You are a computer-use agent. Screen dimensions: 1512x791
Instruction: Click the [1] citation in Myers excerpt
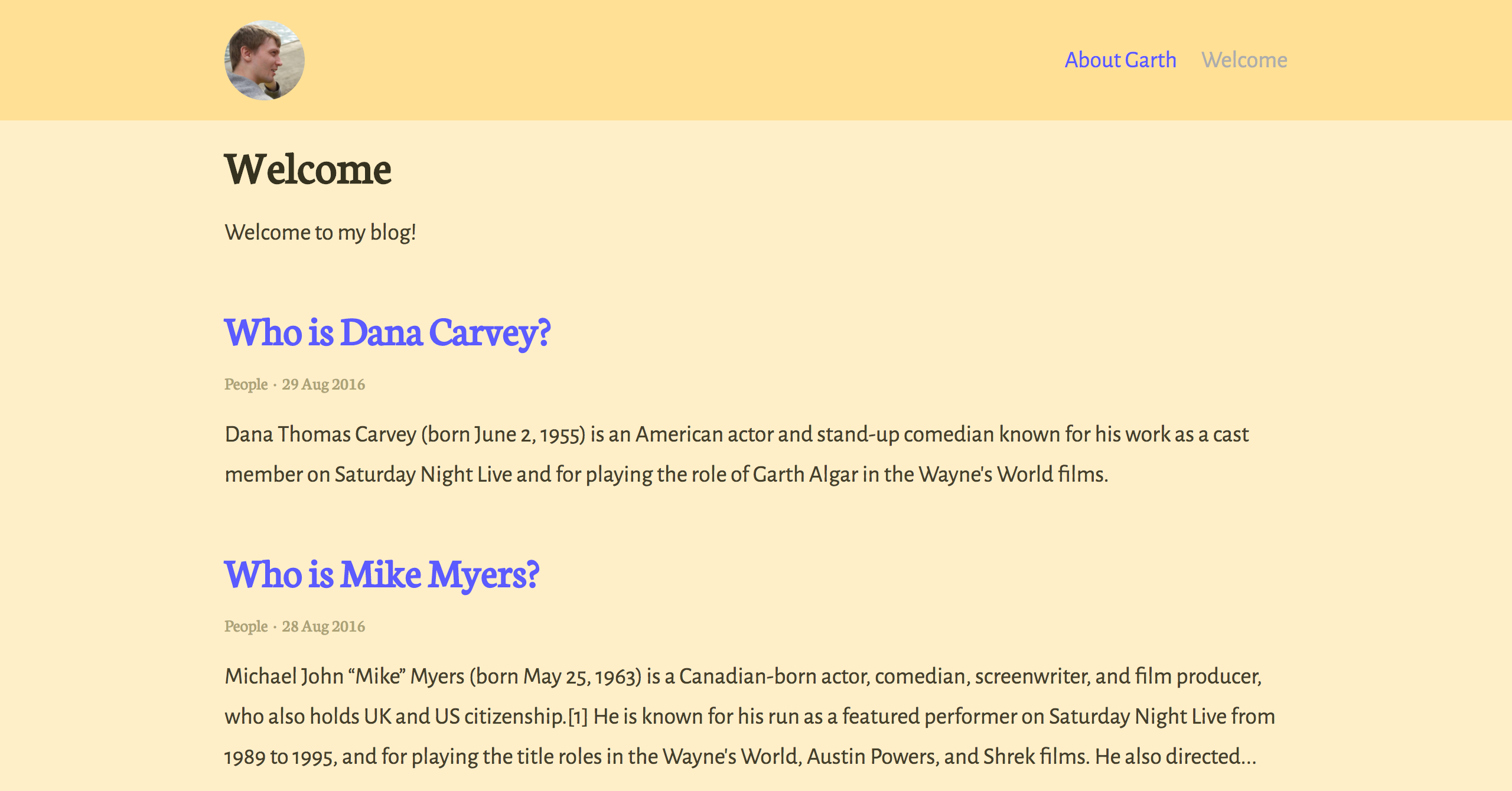pyautogui.click(x=578, y=717)
